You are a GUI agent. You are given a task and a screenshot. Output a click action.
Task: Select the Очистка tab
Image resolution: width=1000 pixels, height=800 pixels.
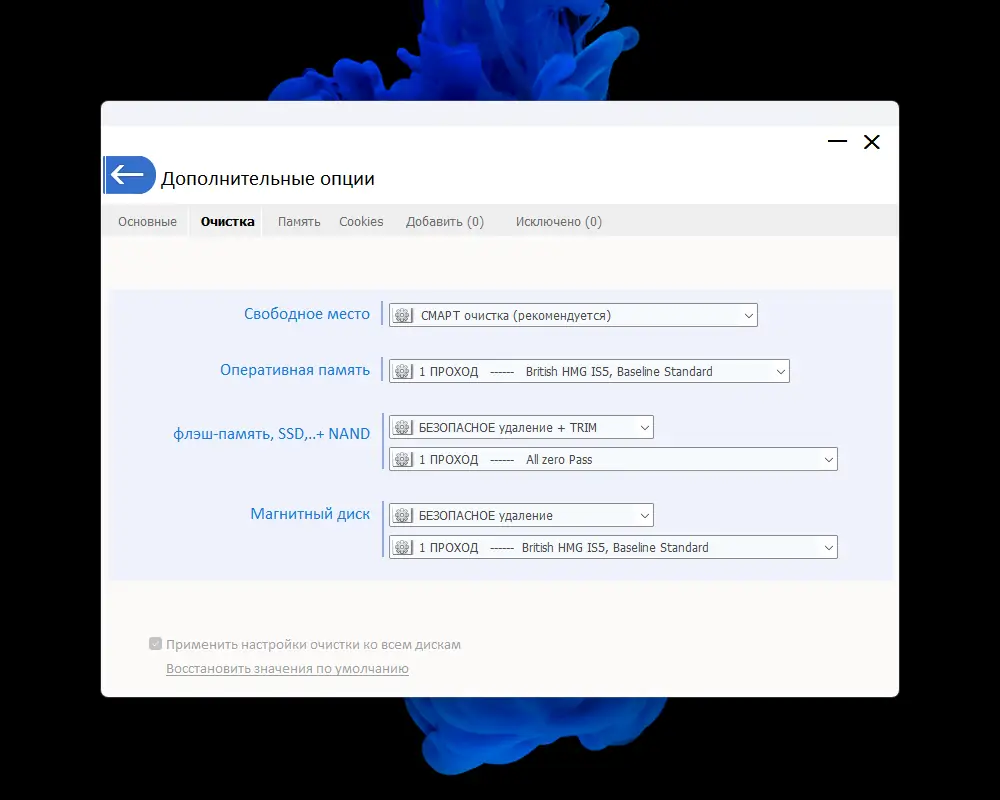[x=228, y=221]
